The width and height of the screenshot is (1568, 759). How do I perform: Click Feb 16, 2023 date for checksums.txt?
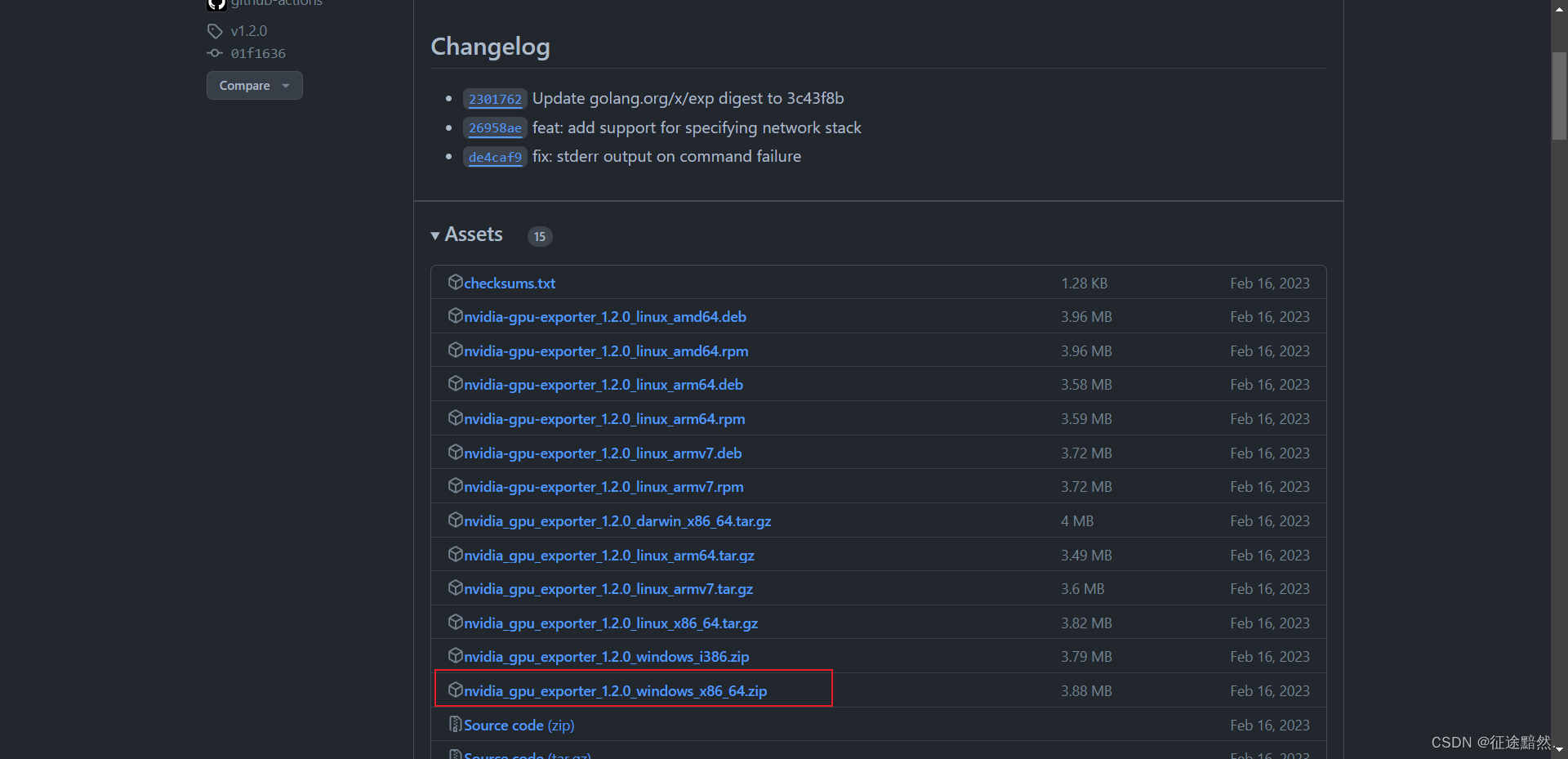tap(1270, 284)
